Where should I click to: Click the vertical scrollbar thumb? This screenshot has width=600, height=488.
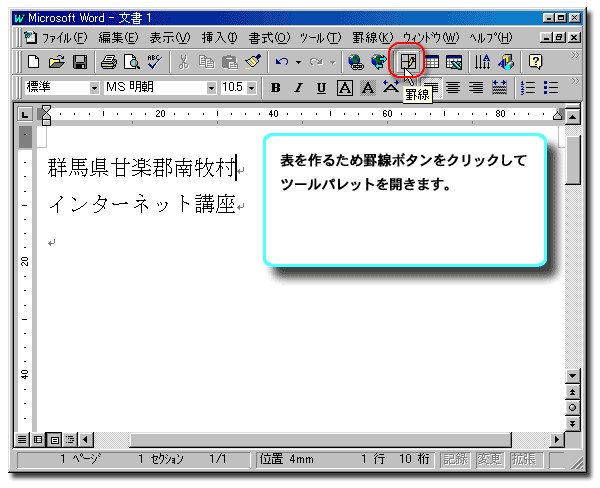572,161
